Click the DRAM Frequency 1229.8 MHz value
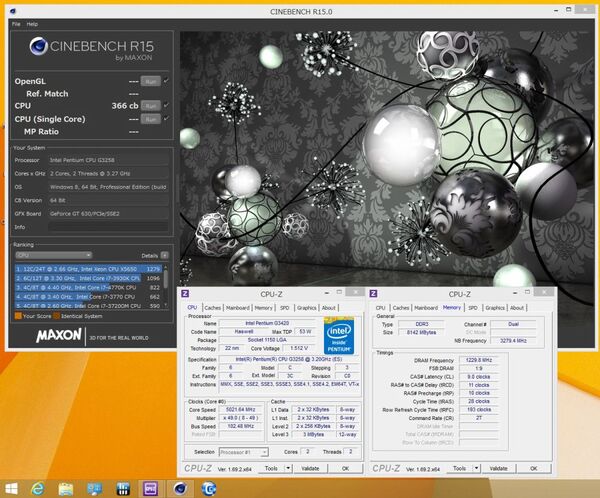600x498 pixels. [x=478, y=360]
